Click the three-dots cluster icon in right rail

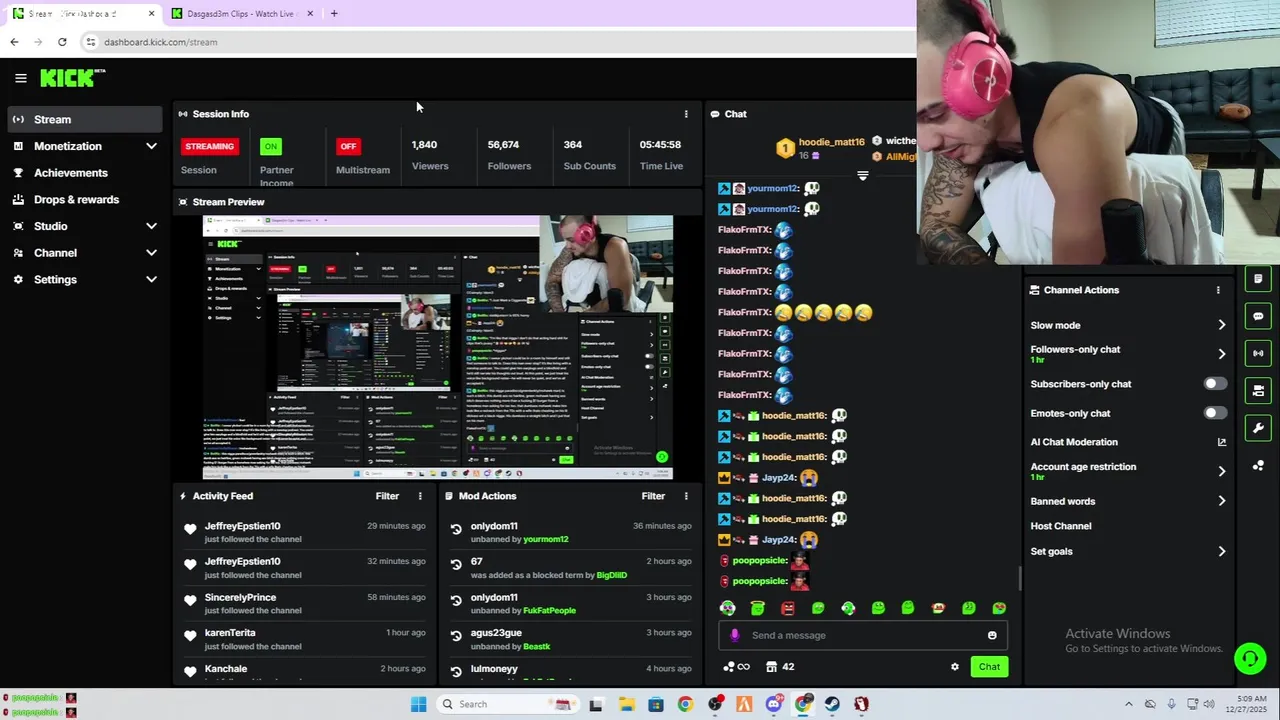point(1258,466)
